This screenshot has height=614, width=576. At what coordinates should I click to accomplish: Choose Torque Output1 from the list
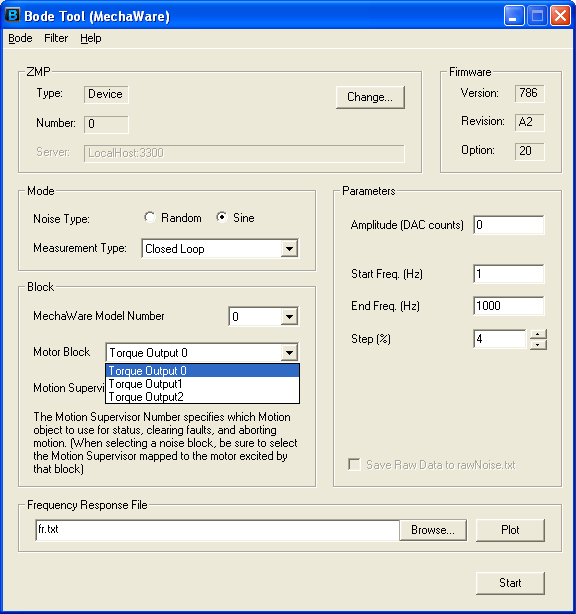point(202,384)
